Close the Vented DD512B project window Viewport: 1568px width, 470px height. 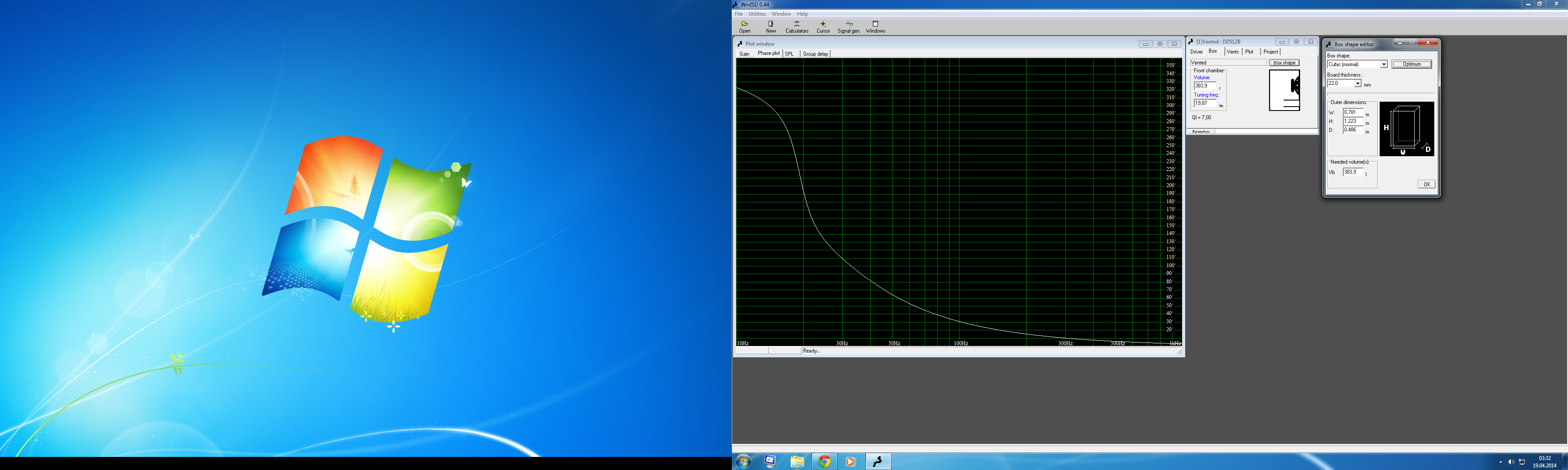coord(1311,42)
